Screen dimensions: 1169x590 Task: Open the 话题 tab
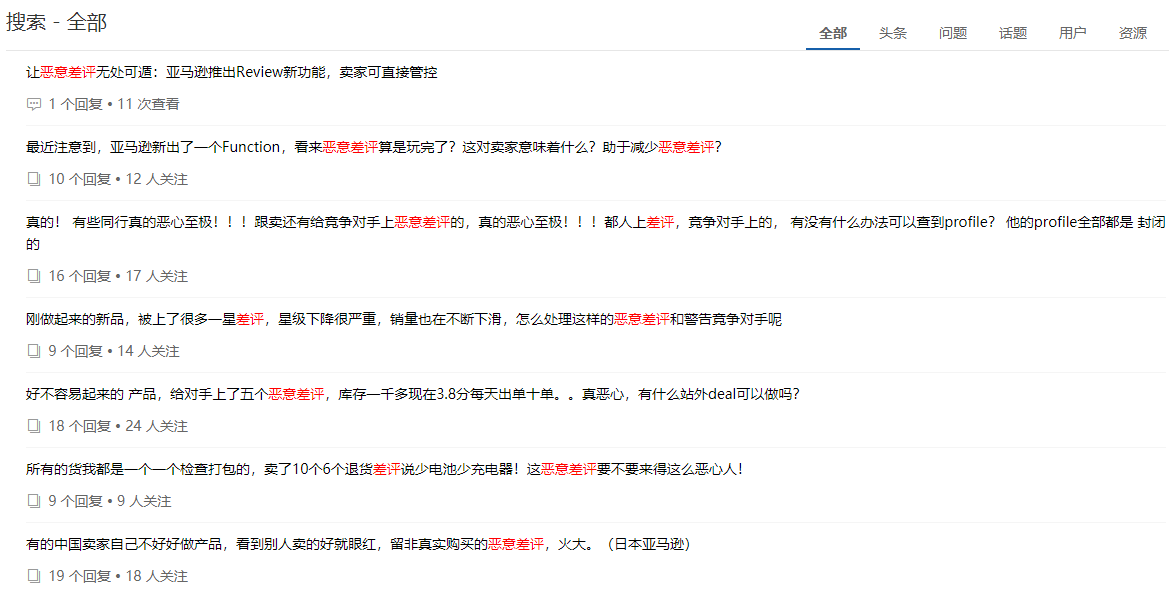pyautogui.click(x=1013, y=33)
